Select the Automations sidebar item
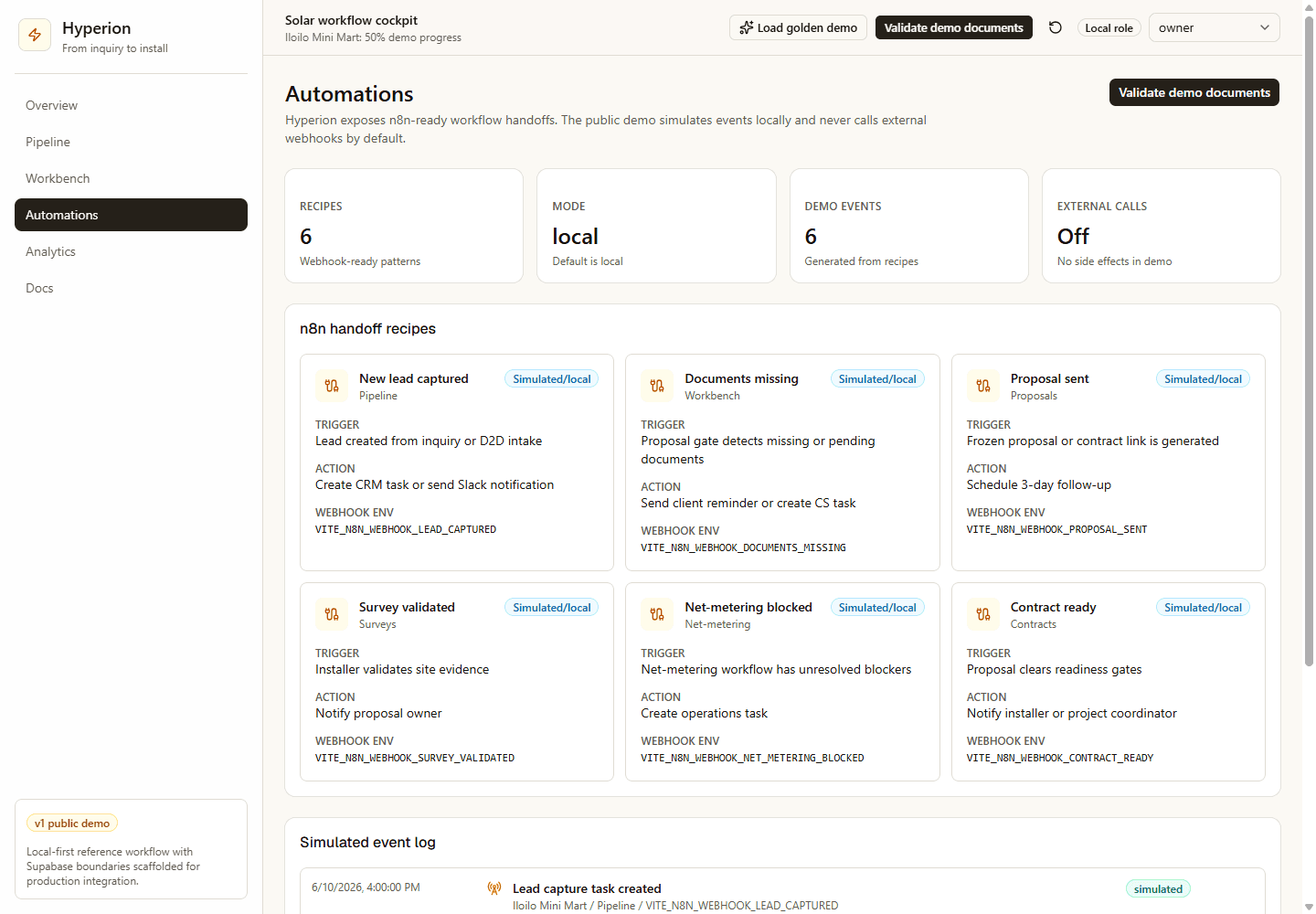This screenshot has height=914, width=1316. (131, 215)
